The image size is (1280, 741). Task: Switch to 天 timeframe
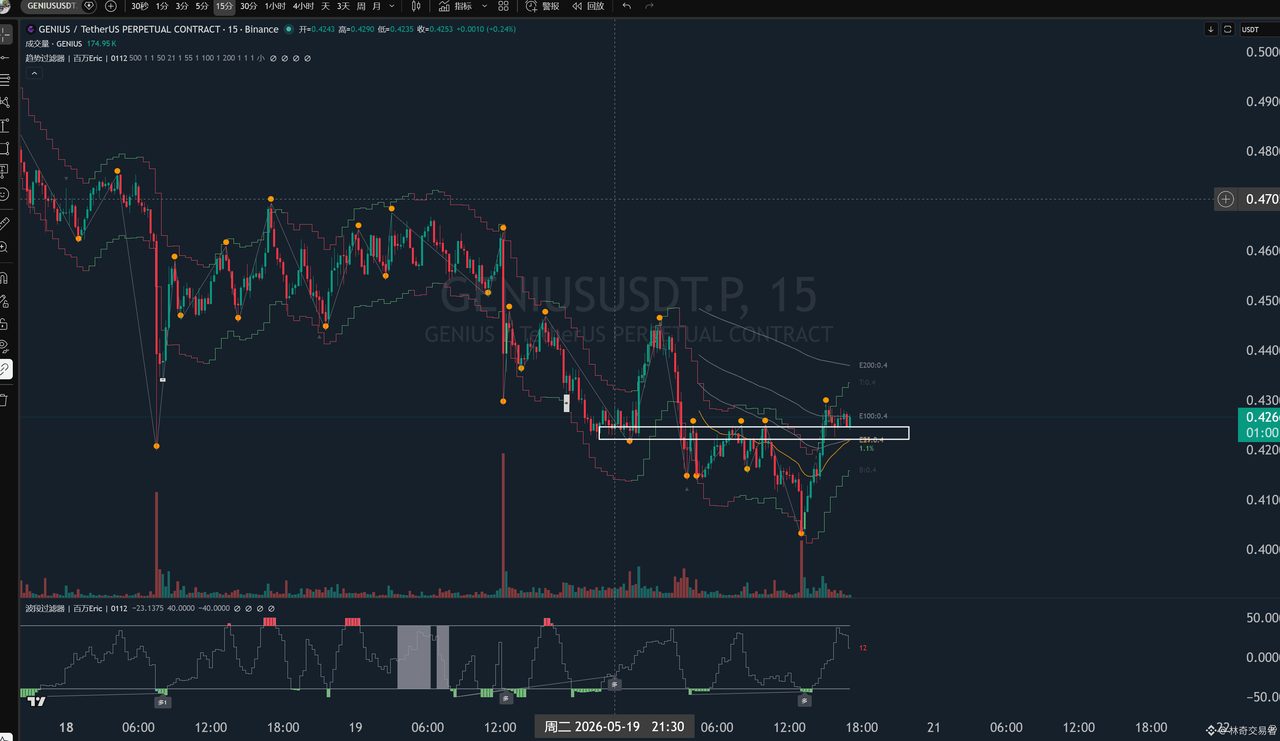tap(325, 6)
